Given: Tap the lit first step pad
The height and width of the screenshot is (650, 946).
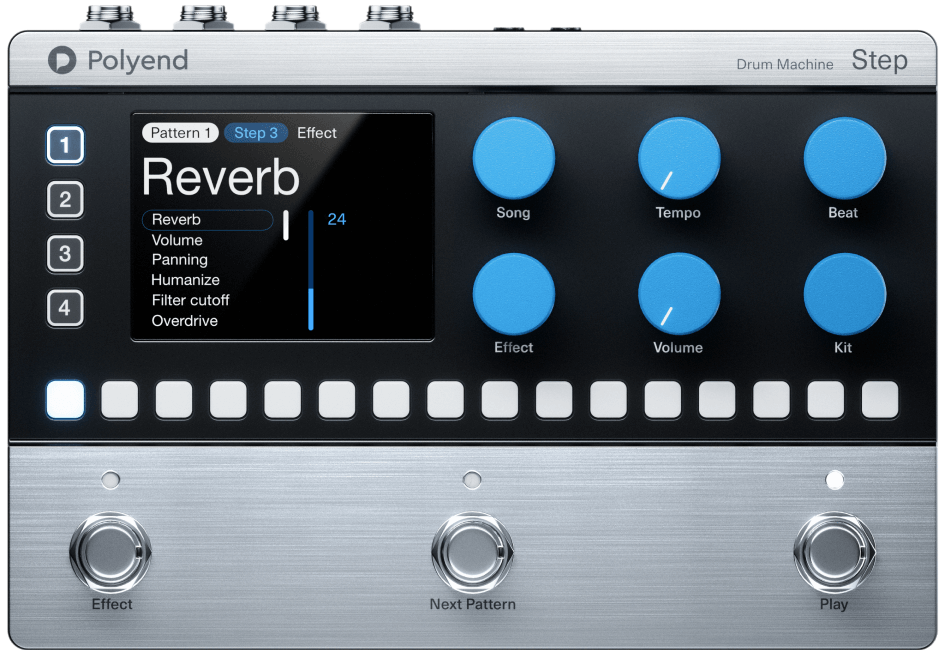Looking at the screenshot, I should click(x=65, y=400).
